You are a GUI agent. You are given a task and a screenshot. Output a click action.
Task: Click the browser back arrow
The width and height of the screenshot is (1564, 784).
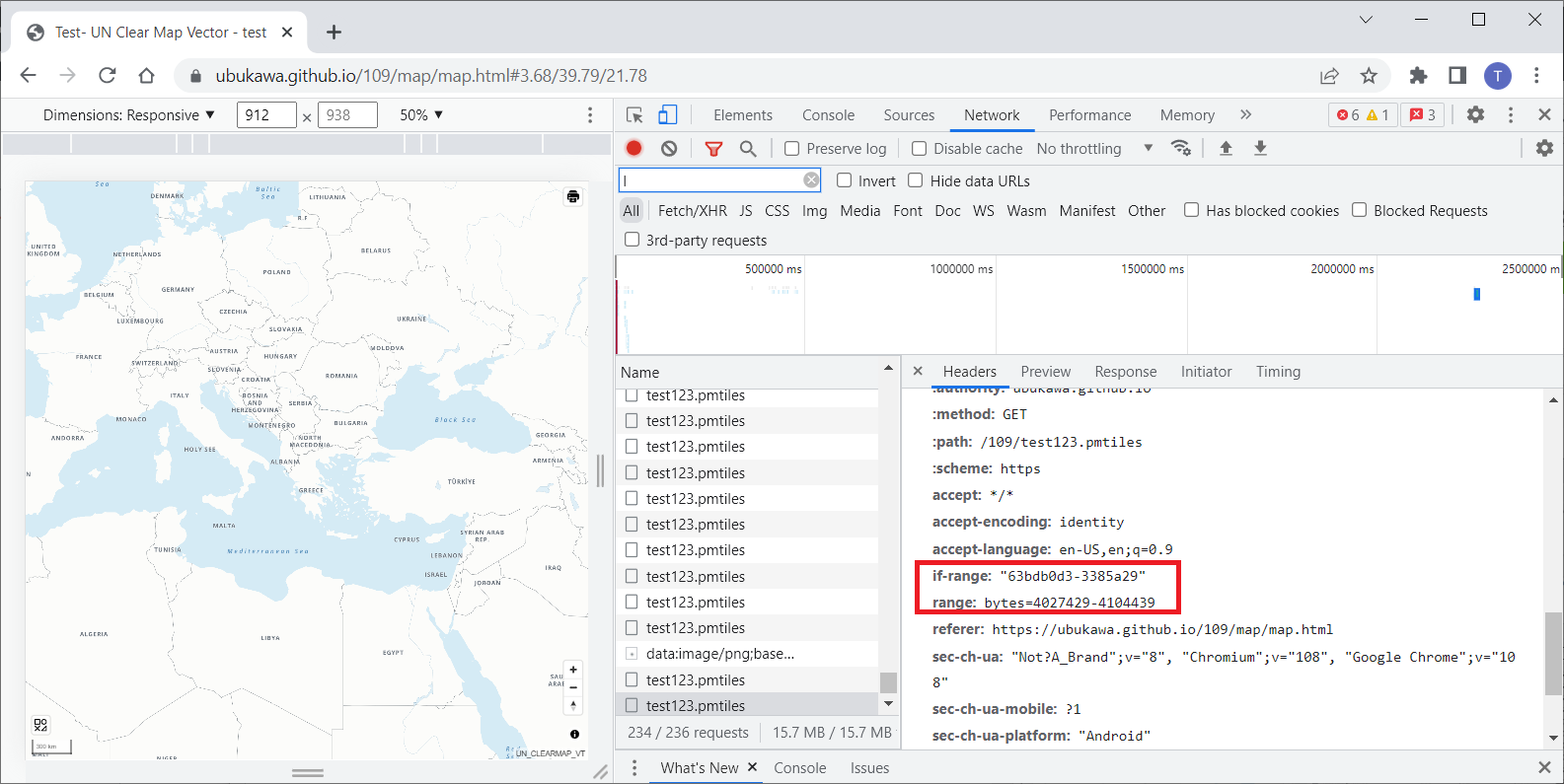coord(28,76)
